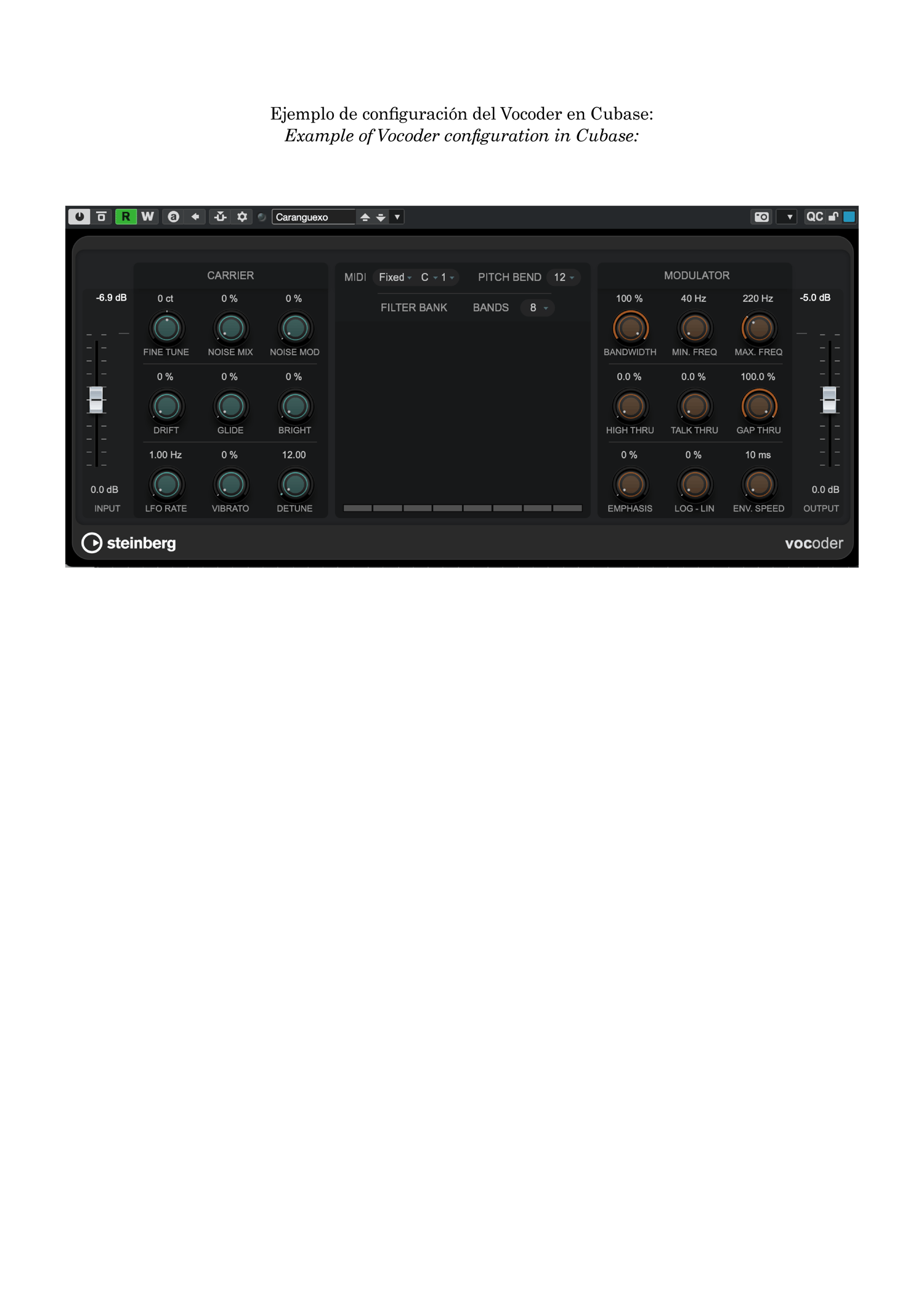The image size is (924, 1308).
Task: Click the input peak value -6.9 dB
Action: point(111,298)
